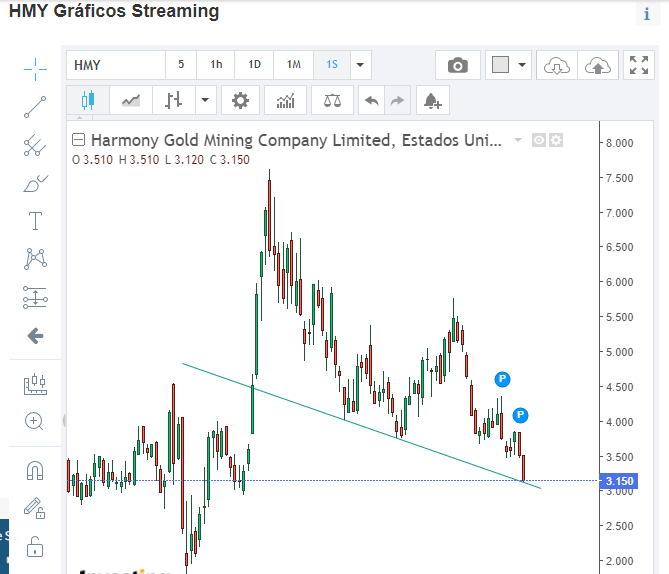669x574 pixels.
Task: Open the interval dropdown arrow
Action: (x=361, y=65)
